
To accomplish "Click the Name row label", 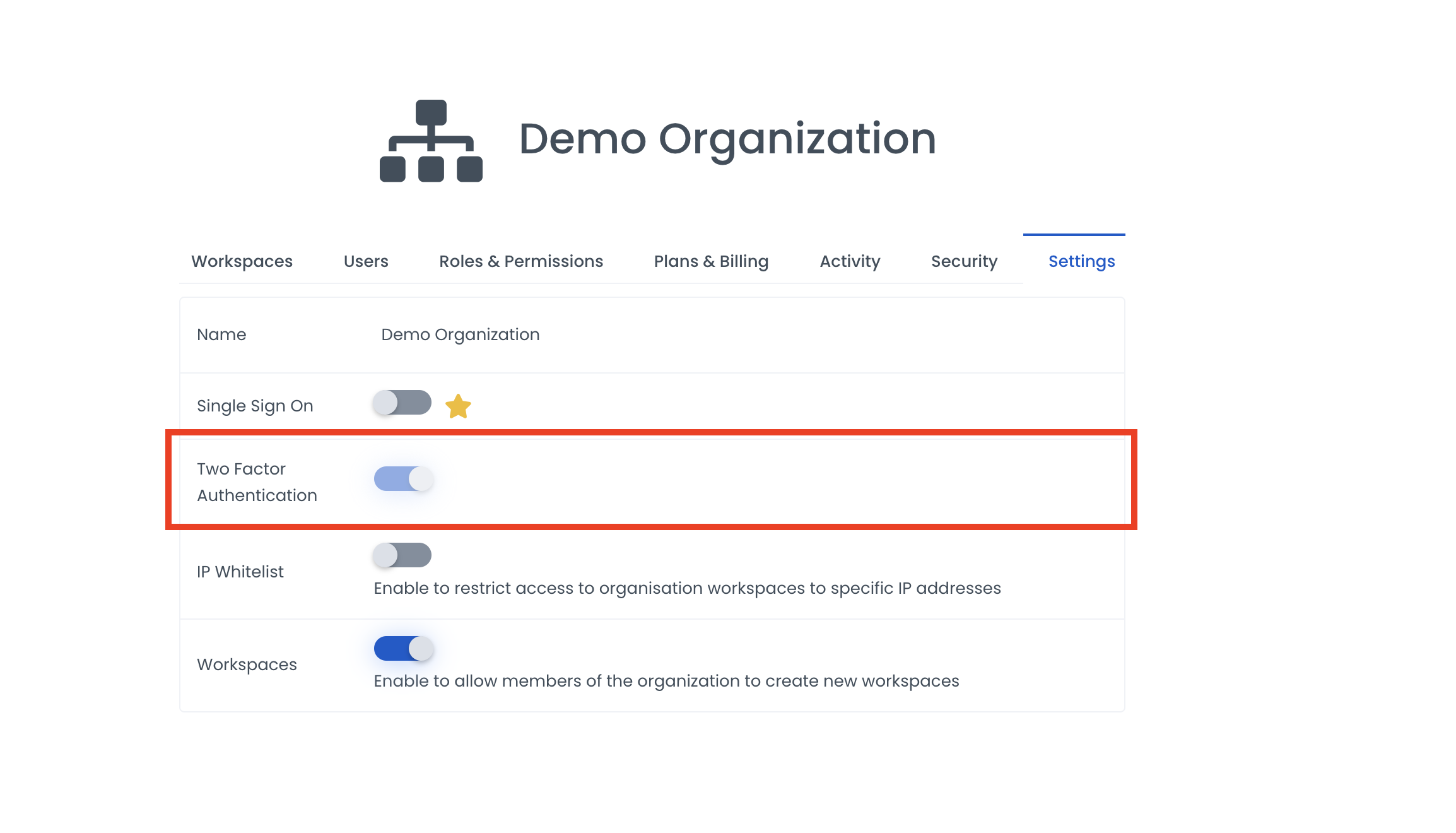I will click(x=221, y=334).
